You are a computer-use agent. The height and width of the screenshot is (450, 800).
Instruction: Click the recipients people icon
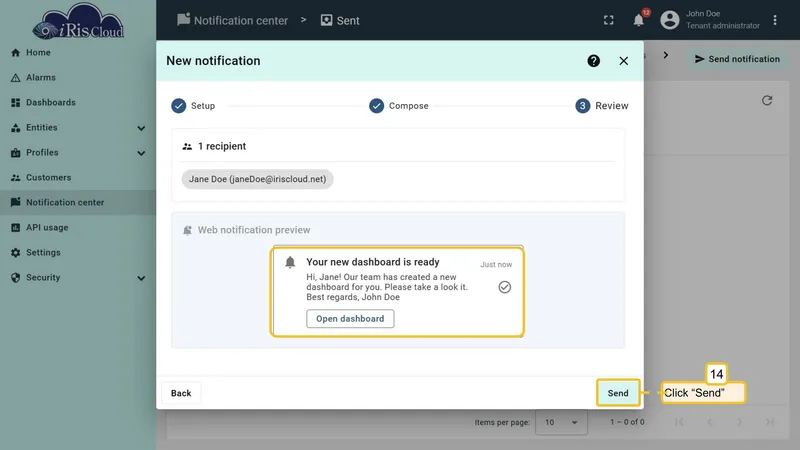[187, 146]
